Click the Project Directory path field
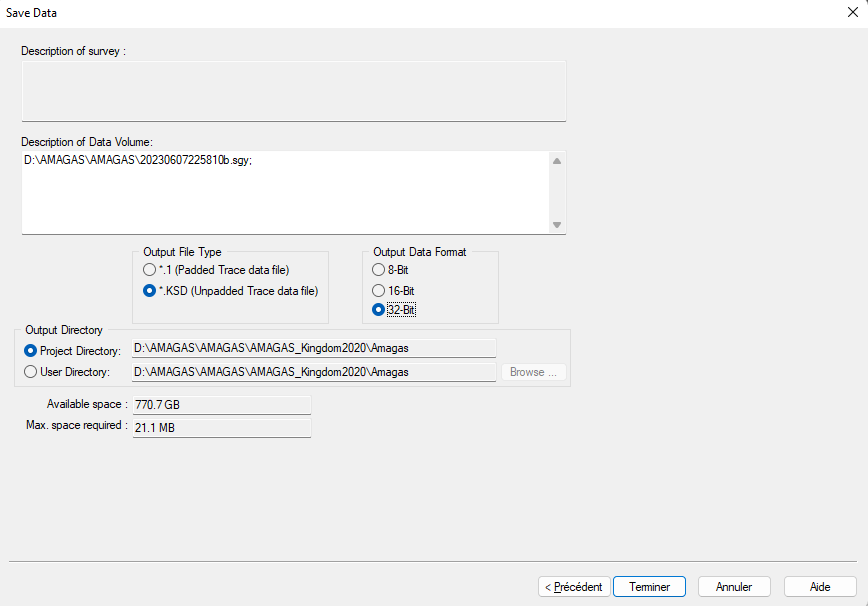The width and height of the screenshot is (868, 606). click(314, 349)
